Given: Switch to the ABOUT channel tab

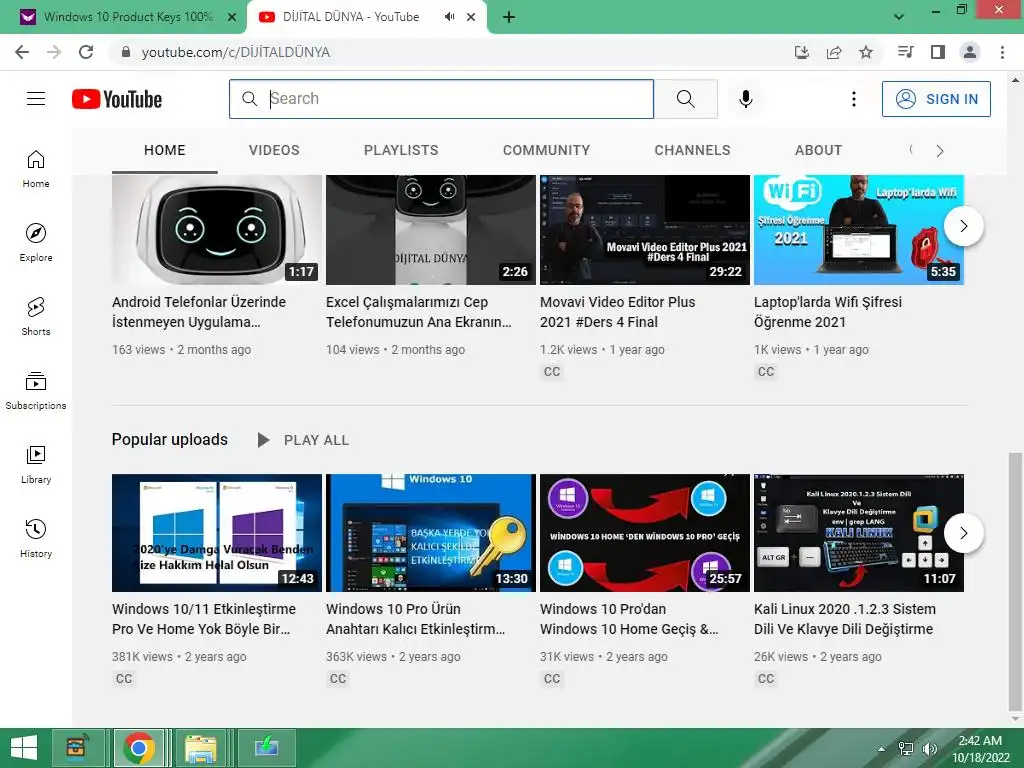Looking at the screenshot, I should (818, 150).
